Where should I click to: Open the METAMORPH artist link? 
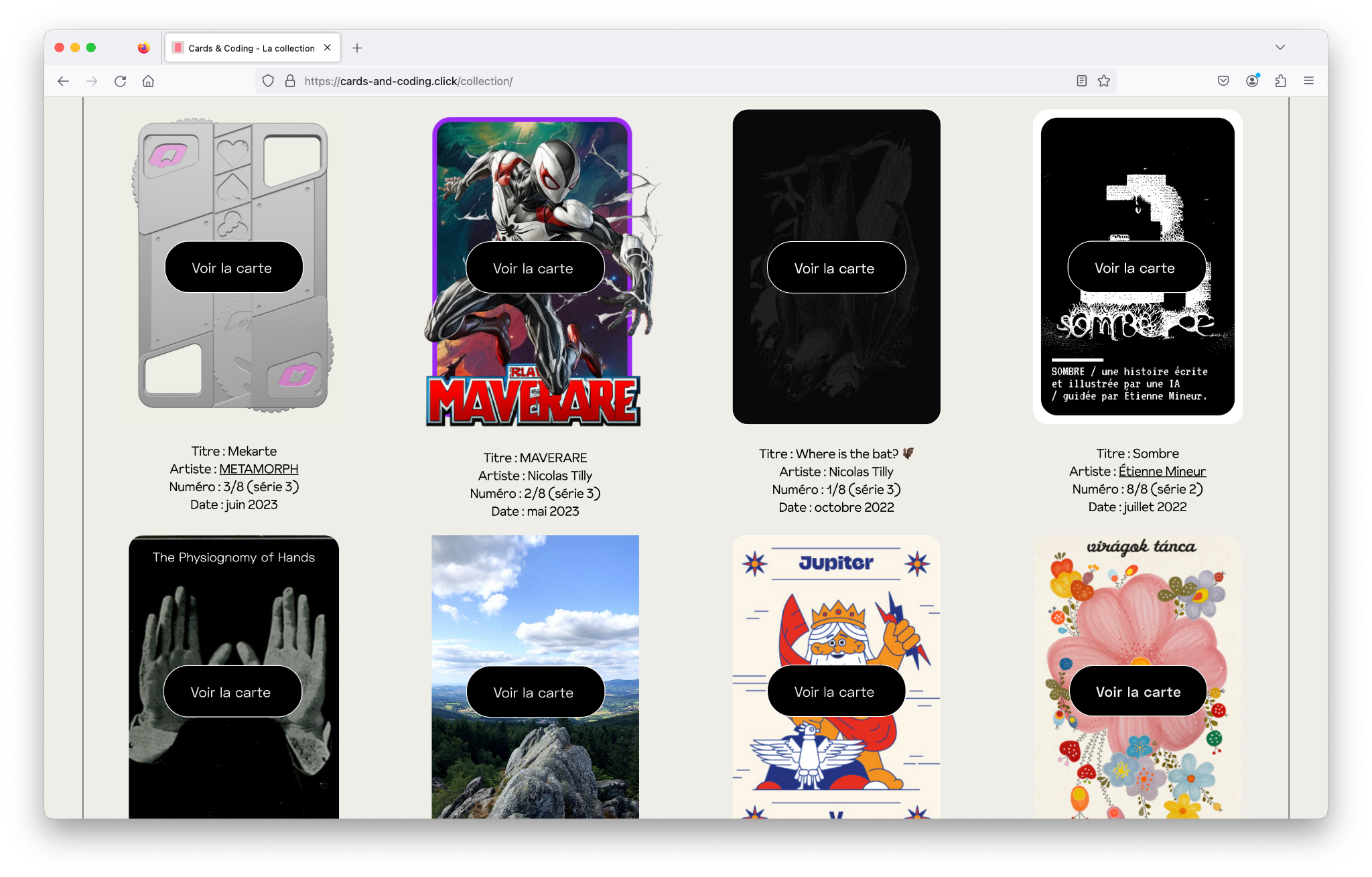259,469
